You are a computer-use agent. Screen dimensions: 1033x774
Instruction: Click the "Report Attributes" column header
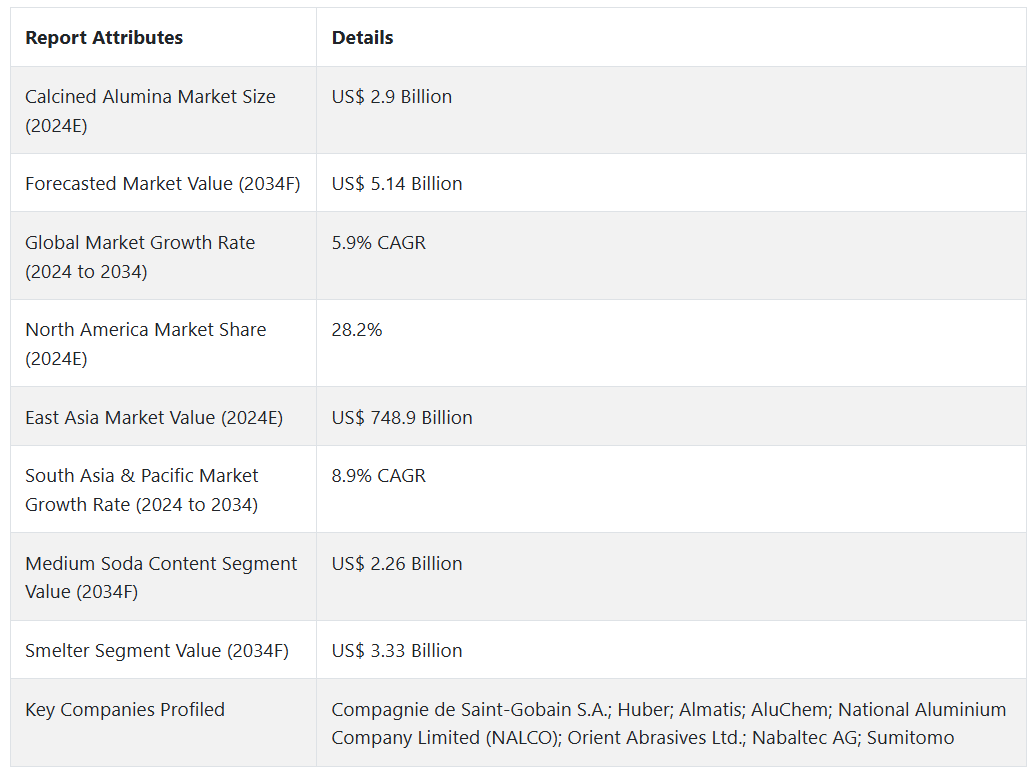[104, 38]
